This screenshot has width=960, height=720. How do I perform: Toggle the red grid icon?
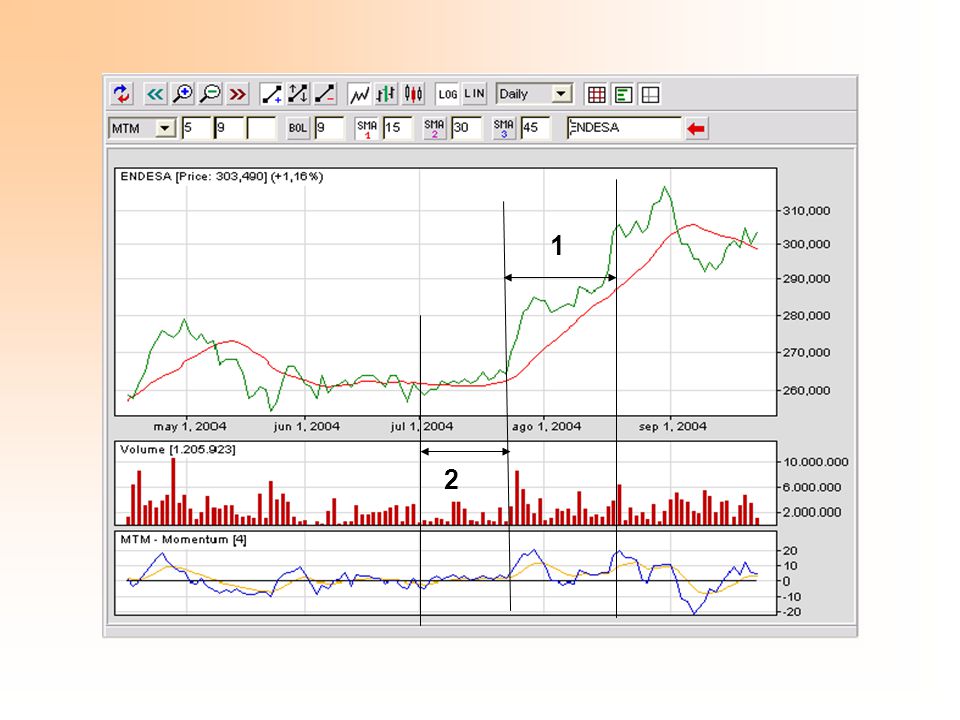point(596,94)
